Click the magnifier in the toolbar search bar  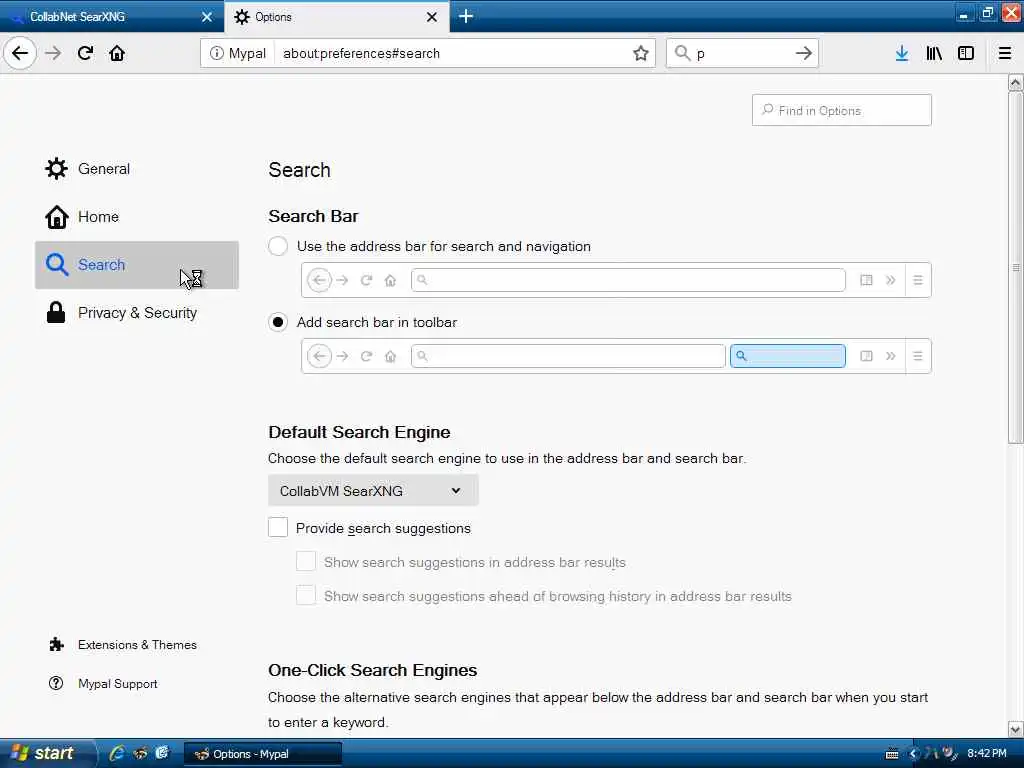pyautogui.click(x=682, y=53)
